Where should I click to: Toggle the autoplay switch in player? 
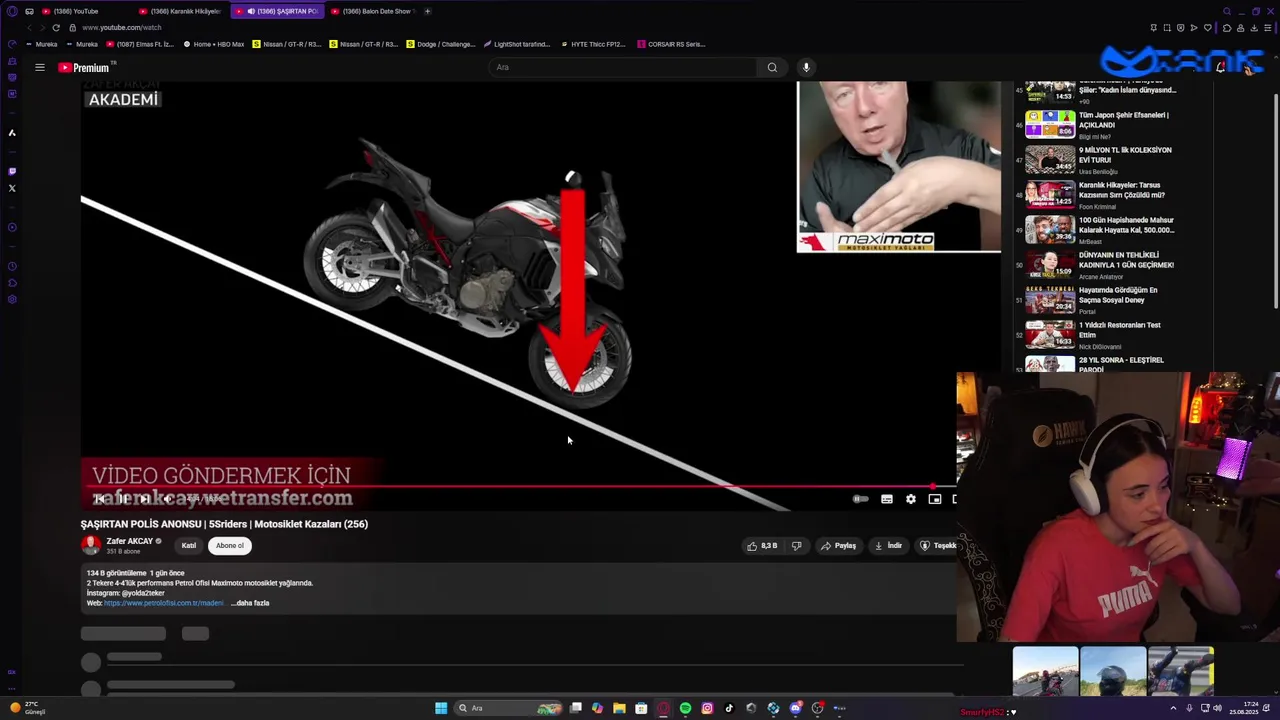(x=860, y=499)
